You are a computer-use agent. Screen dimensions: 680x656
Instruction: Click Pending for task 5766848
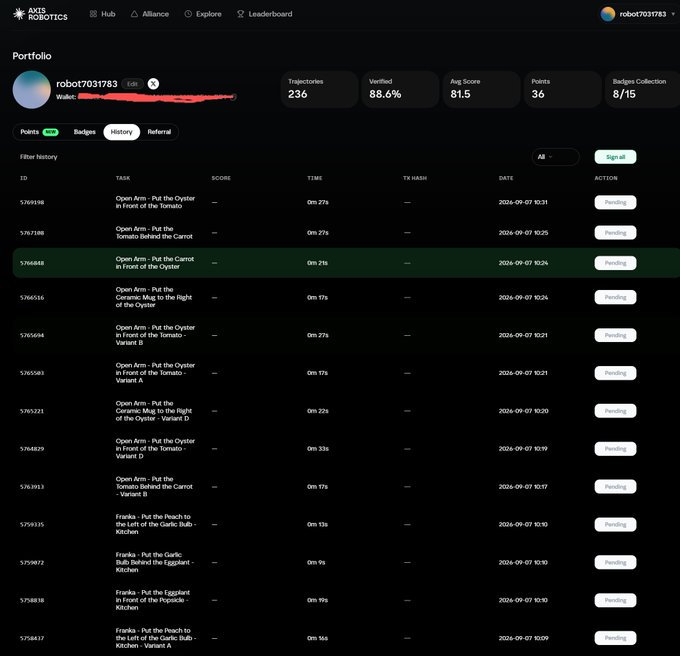click(615, 263)
